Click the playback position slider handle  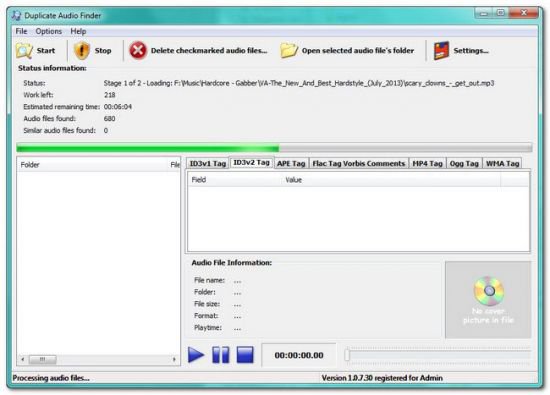click(x=347, y=355)
